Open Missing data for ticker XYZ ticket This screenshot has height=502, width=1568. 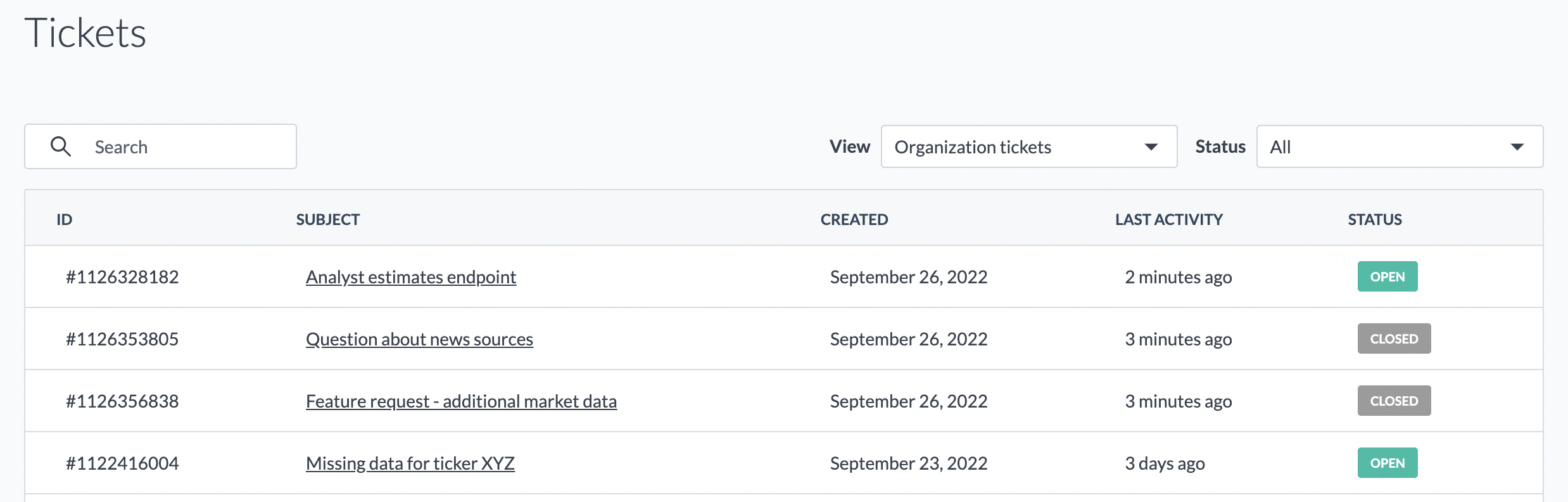[x=410, y=463]
